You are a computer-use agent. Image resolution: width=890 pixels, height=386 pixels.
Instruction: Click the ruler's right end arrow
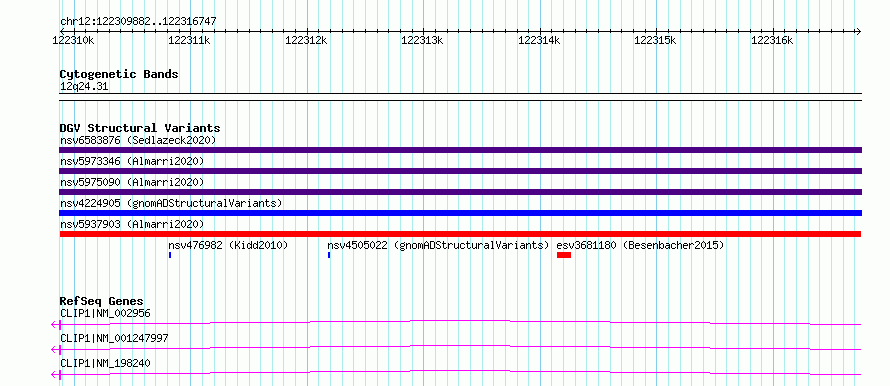[x=858, y=31]
